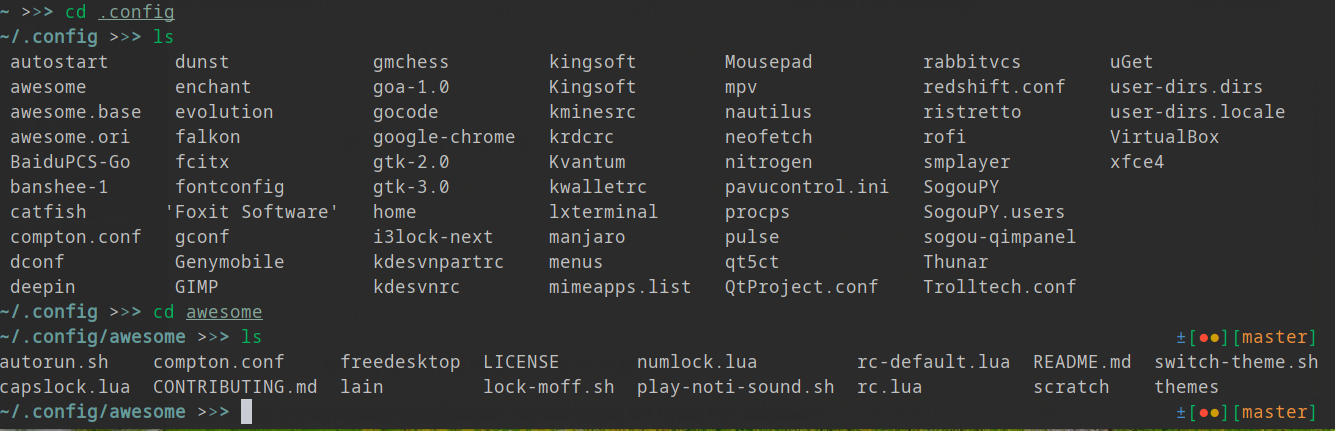Click the underlined .config path argument

[x=136, y=12]
